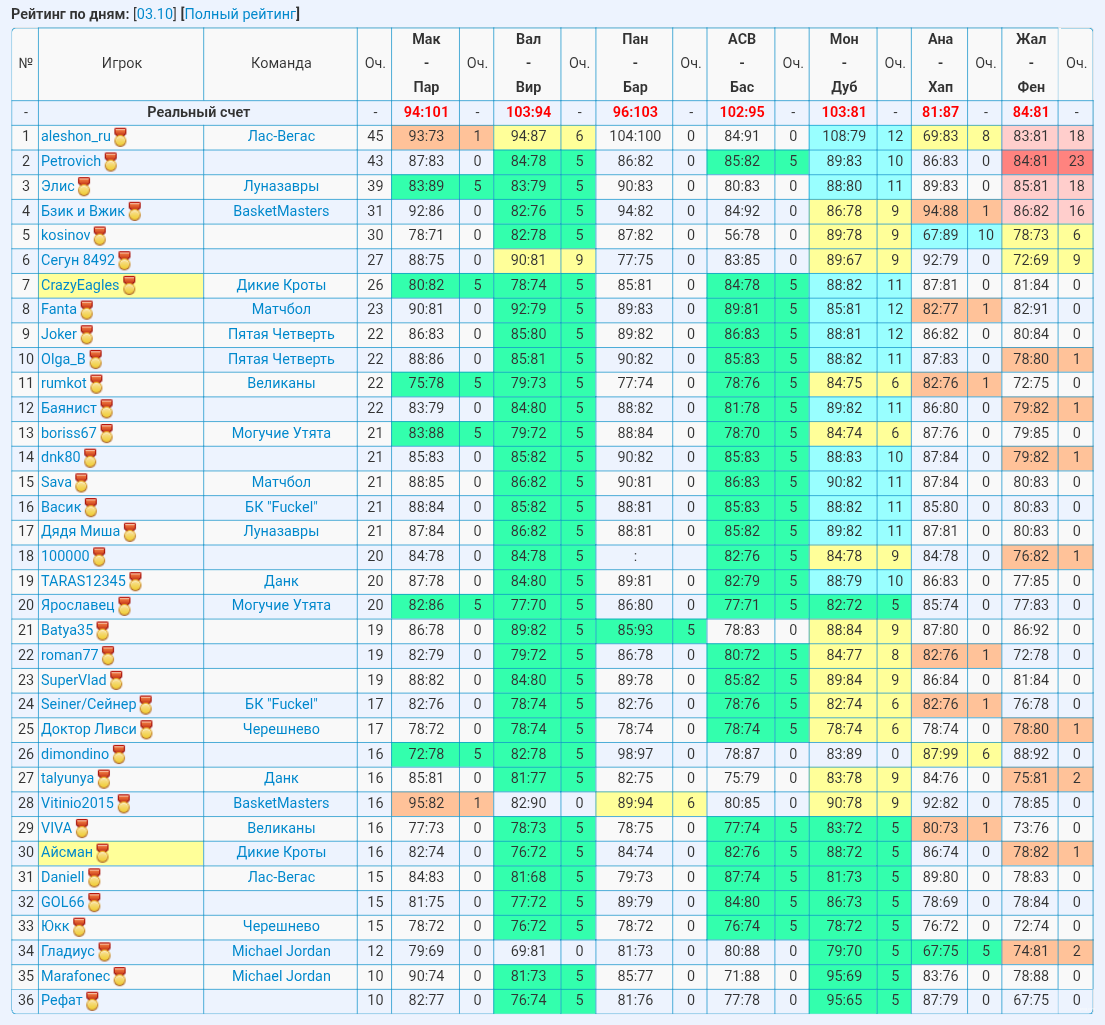The width and height of the screenshot is (1105, 1025).
Task: Open team page Луназавры for Элис
Action: pyautogui.click(x=280, y=186)
